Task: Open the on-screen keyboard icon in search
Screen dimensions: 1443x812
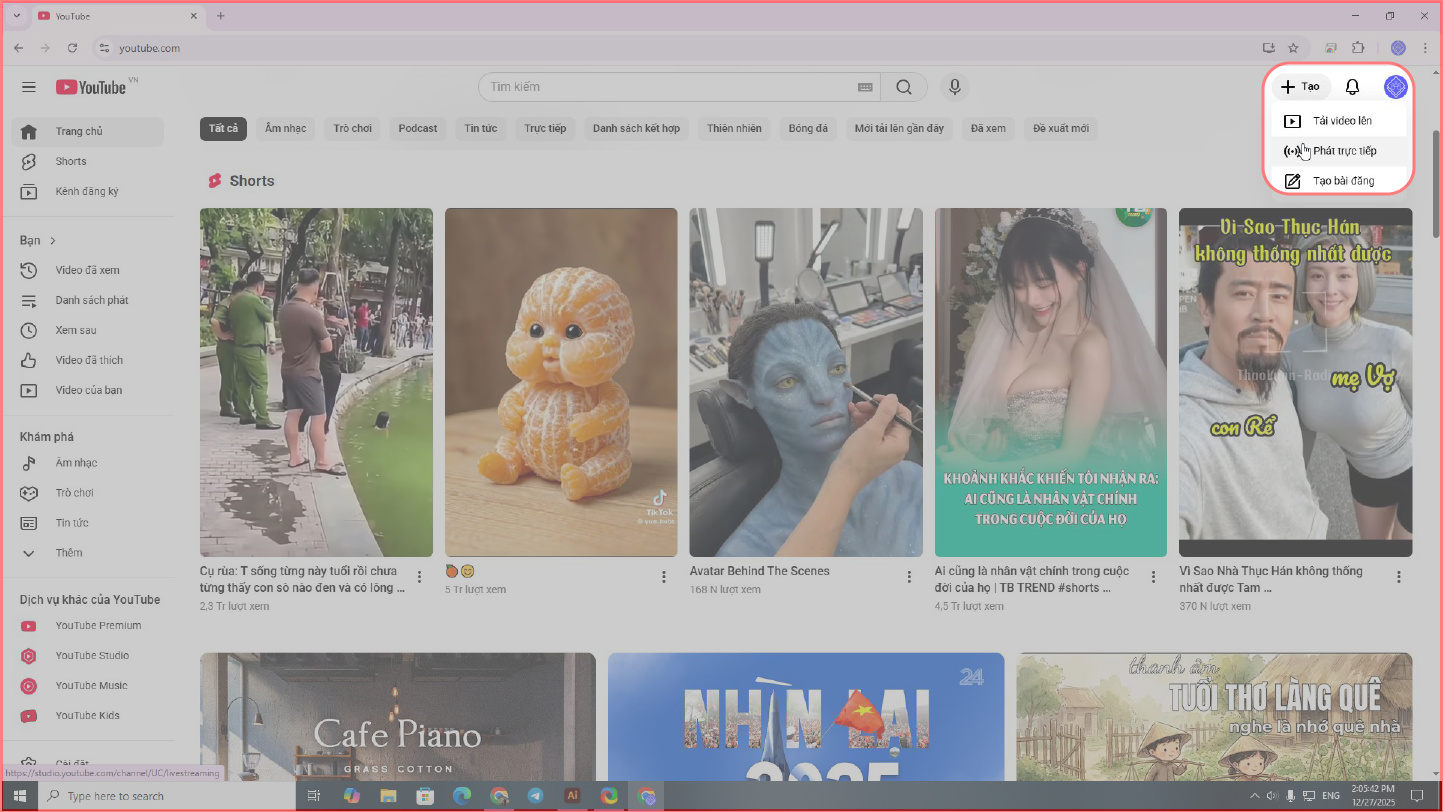Action: pos(865,87)
